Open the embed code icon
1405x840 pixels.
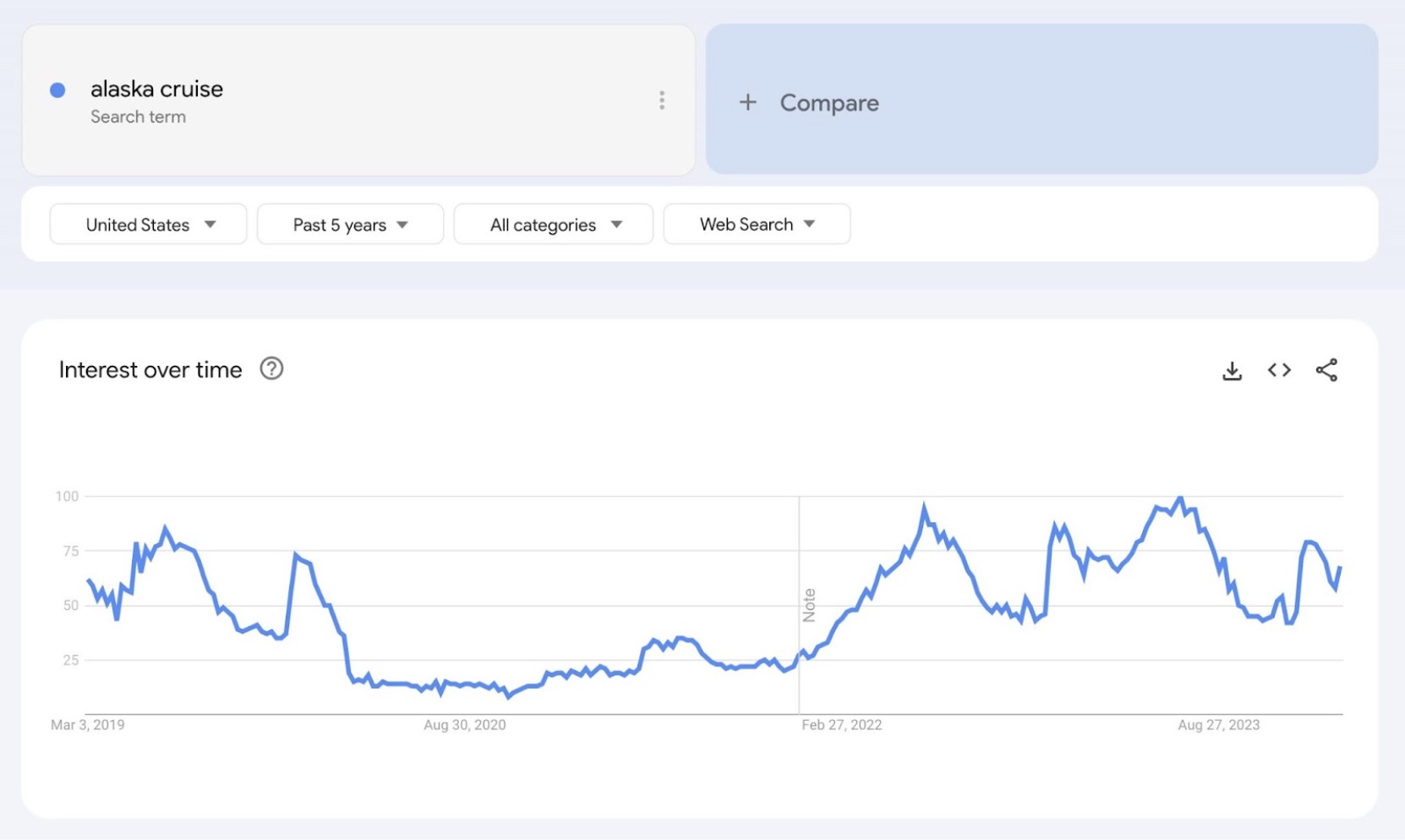point(1279,370)
